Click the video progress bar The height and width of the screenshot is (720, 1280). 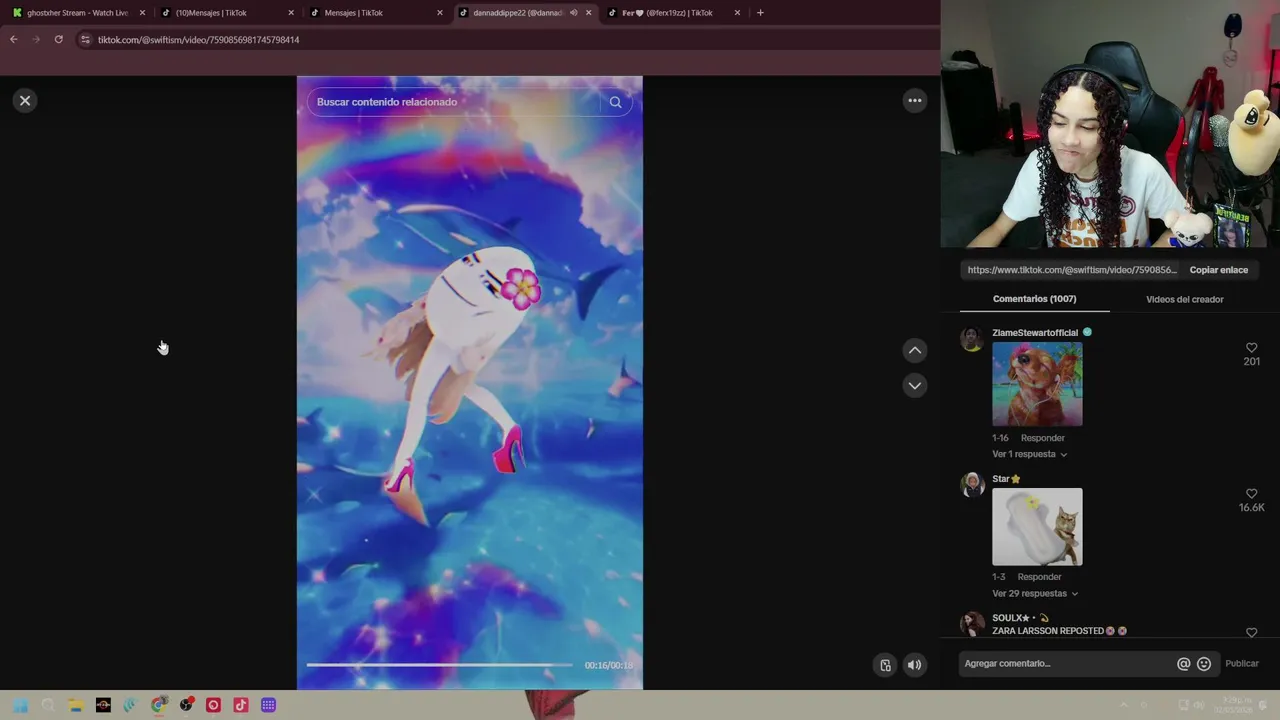click(439, 665)
